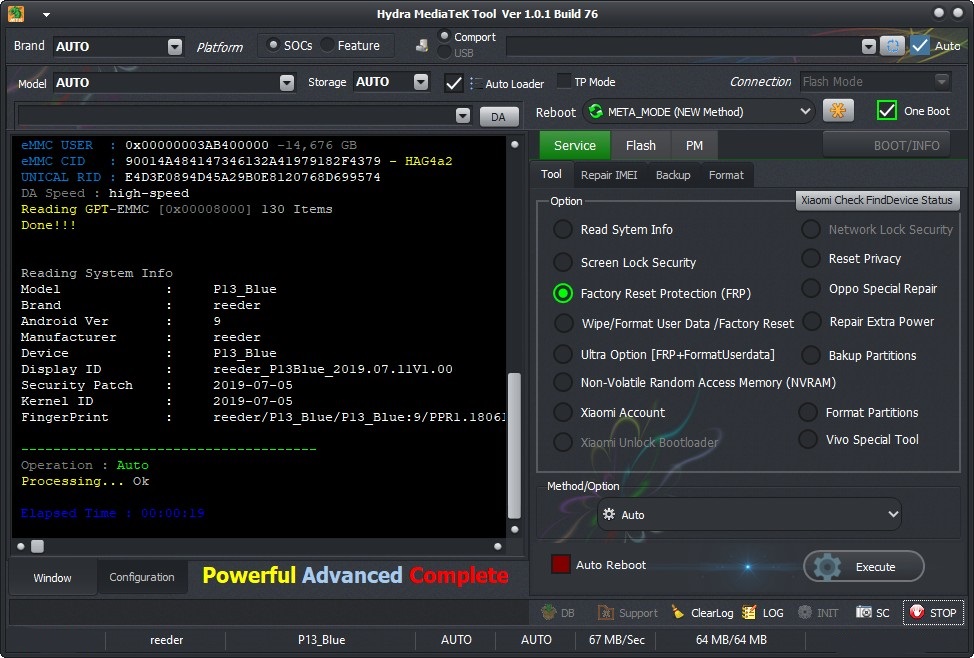Switch to the Flash tab
974x658 pixels.
click(640, 145)
